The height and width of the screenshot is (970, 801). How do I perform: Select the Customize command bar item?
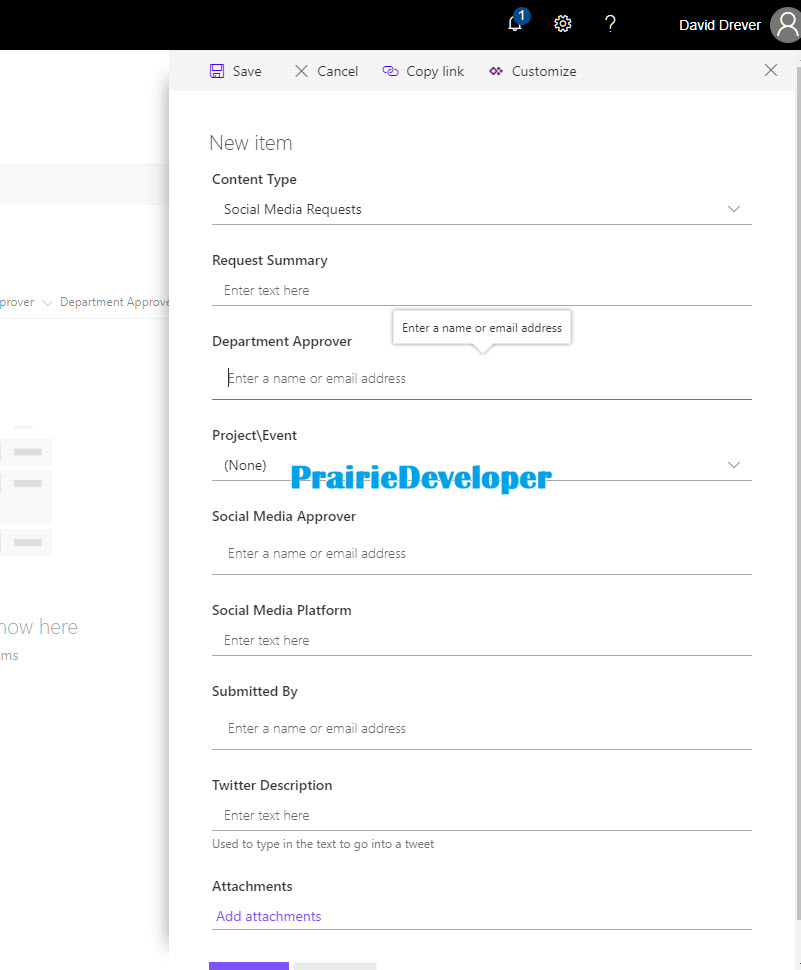[x=533, y=71]
